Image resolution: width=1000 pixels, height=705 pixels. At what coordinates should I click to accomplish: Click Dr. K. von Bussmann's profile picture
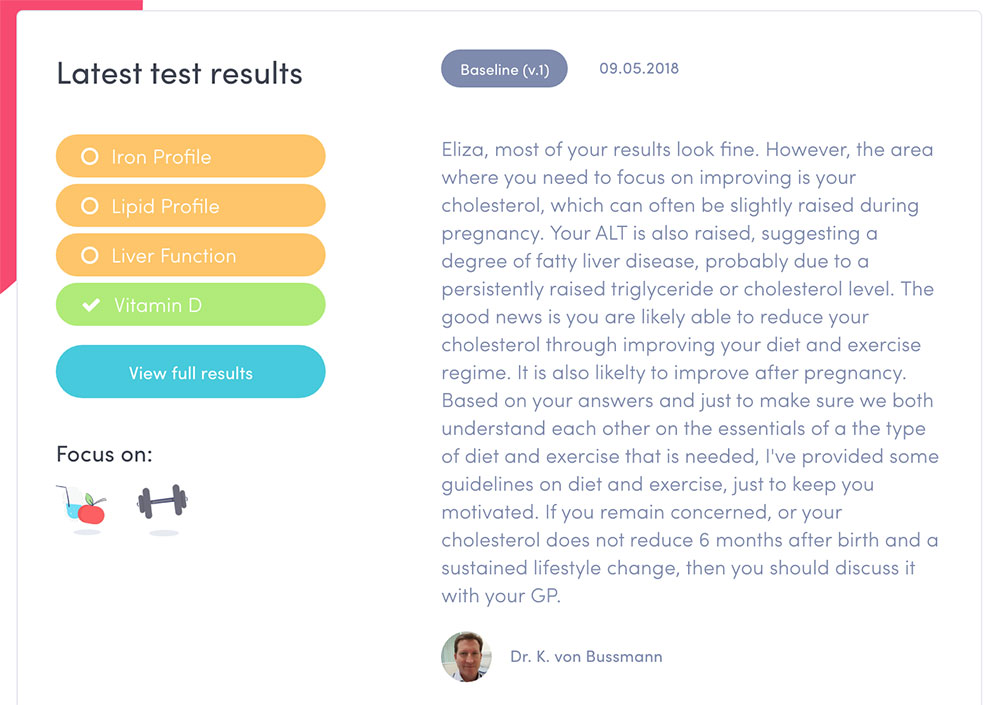tap(466, 657)
